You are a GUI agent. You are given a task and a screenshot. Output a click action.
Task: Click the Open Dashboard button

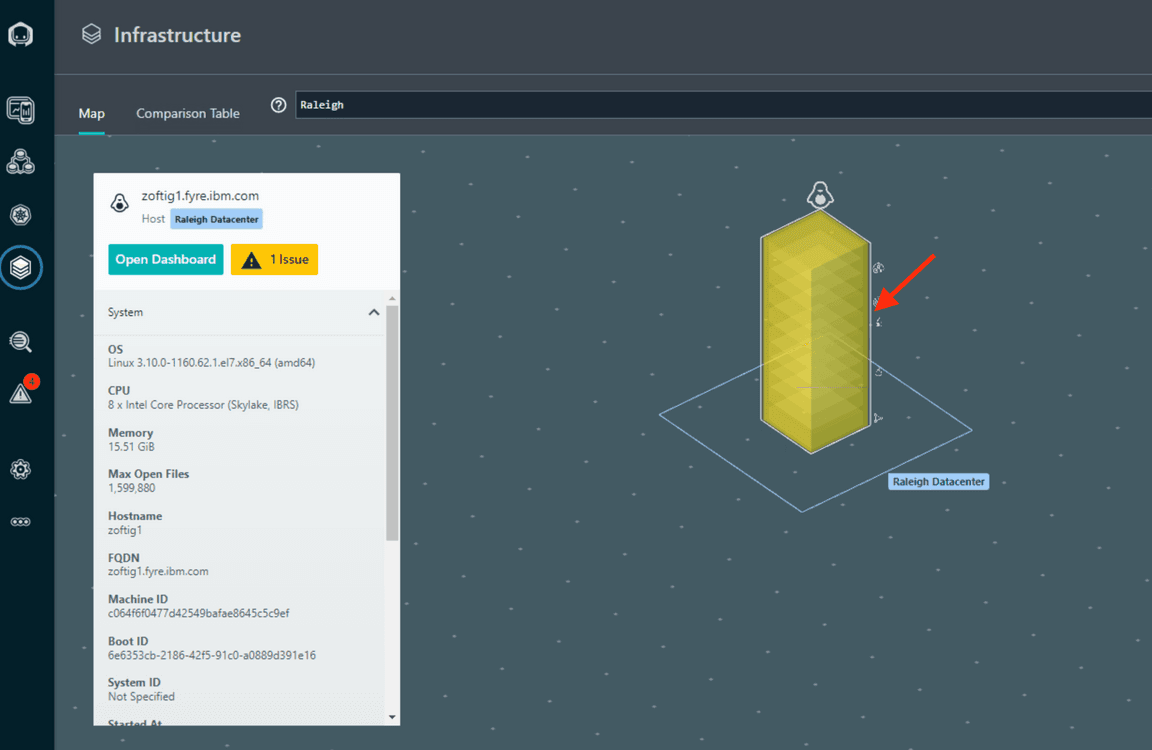click(165, 259)
